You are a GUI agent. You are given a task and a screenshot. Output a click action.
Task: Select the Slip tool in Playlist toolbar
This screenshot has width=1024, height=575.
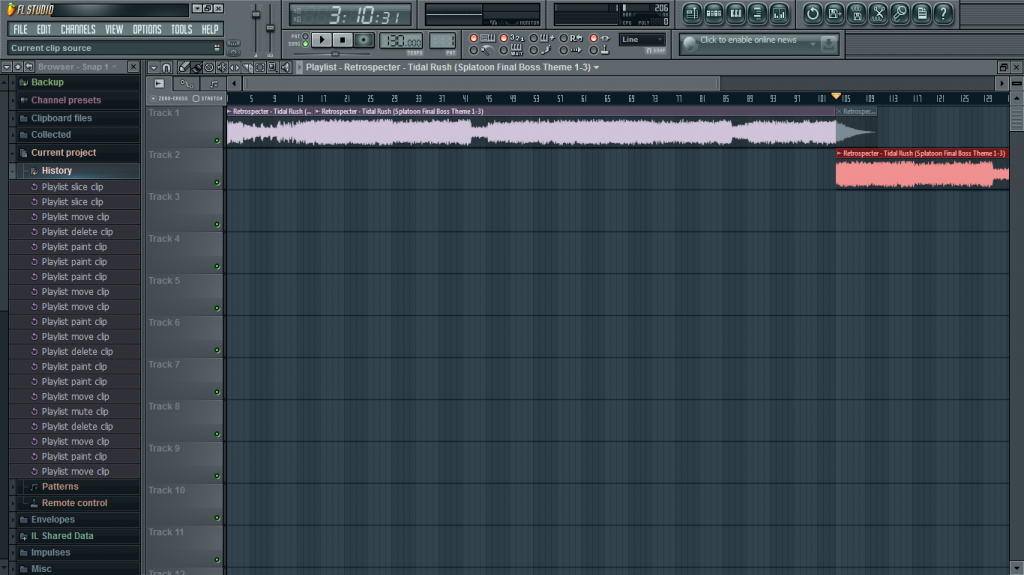[234, 67]
